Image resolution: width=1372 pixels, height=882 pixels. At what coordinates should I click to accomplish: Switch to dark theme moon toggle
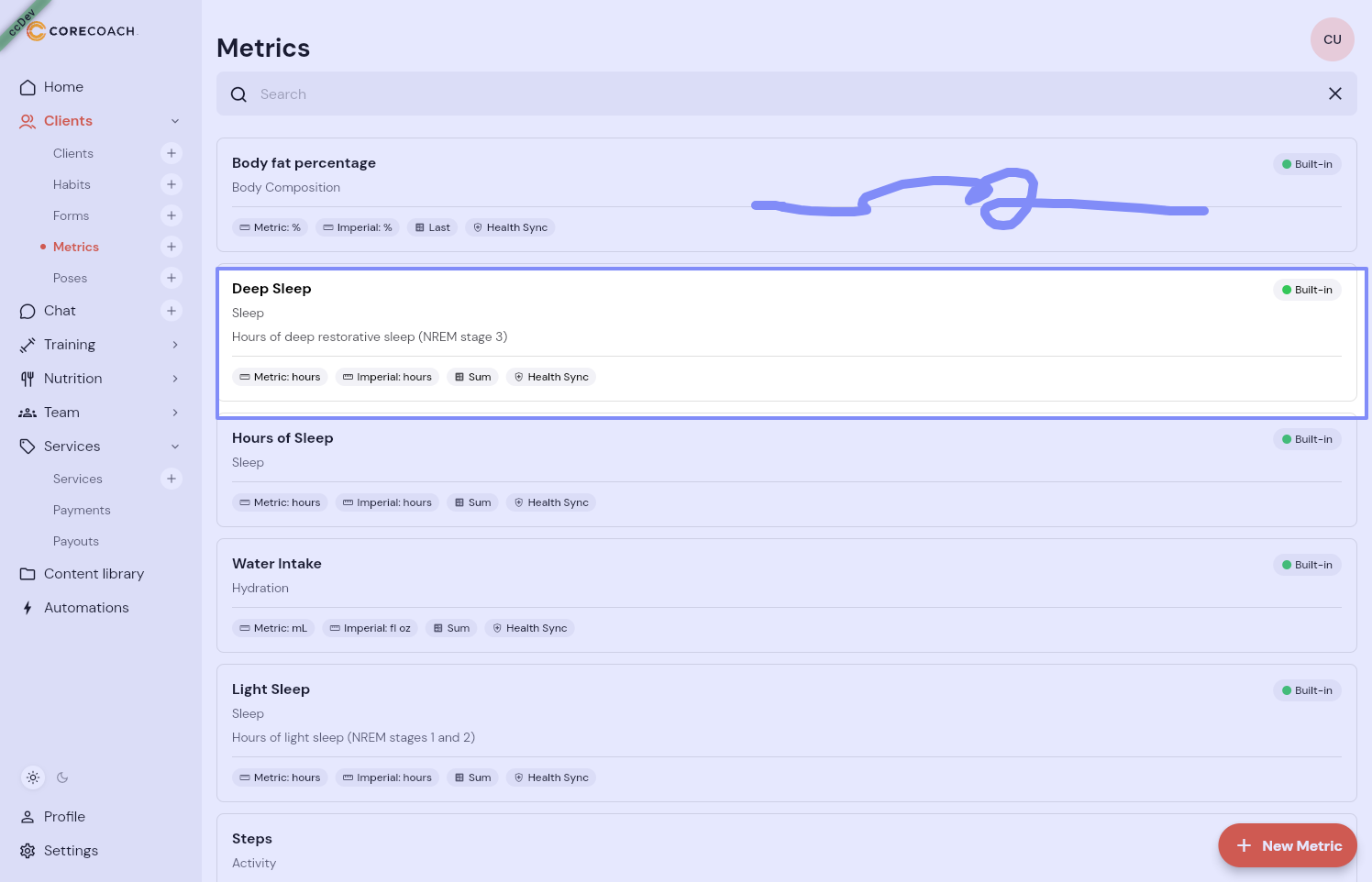(62, 777)
